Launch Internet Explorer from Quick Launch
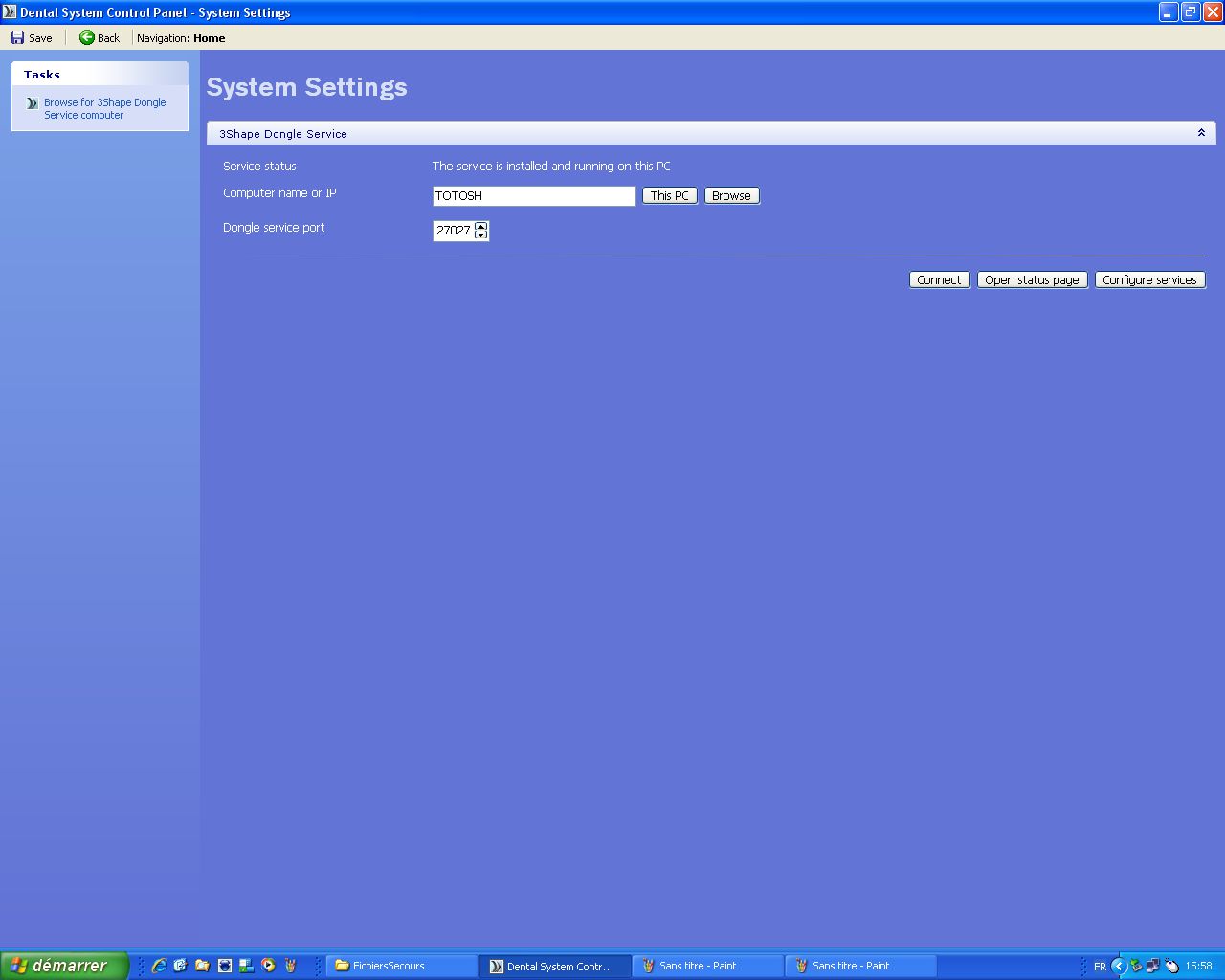 (159, 966)
